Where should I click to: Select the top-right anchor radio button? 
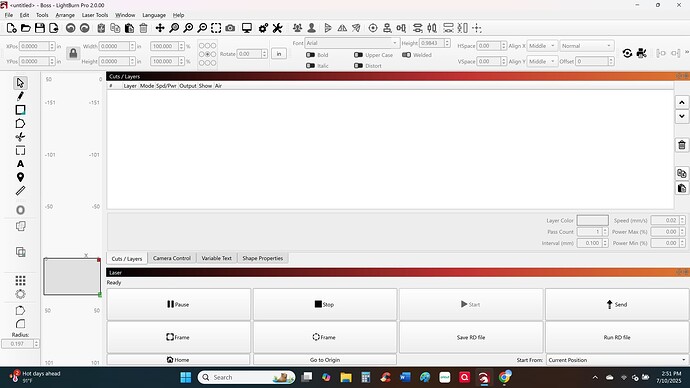click(213, 46)
